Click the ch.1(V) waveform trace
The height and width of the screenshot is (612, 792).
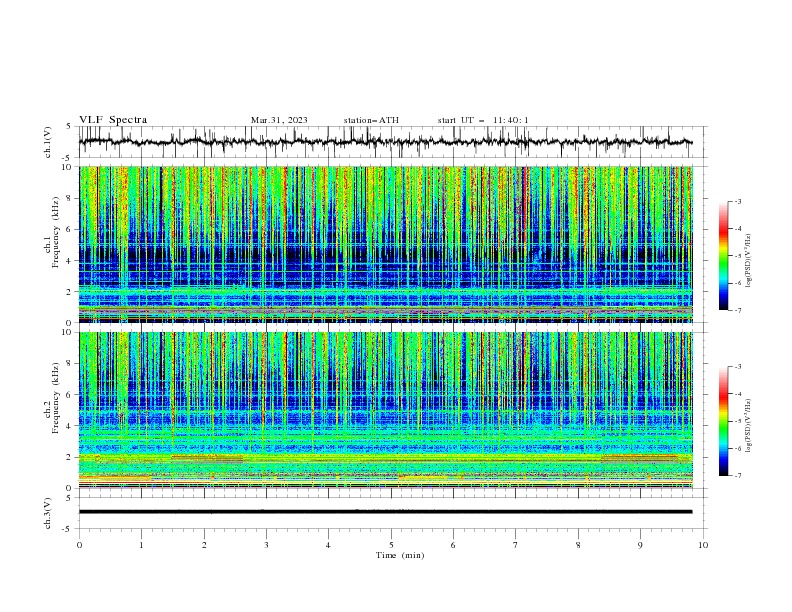pos(385,142)
